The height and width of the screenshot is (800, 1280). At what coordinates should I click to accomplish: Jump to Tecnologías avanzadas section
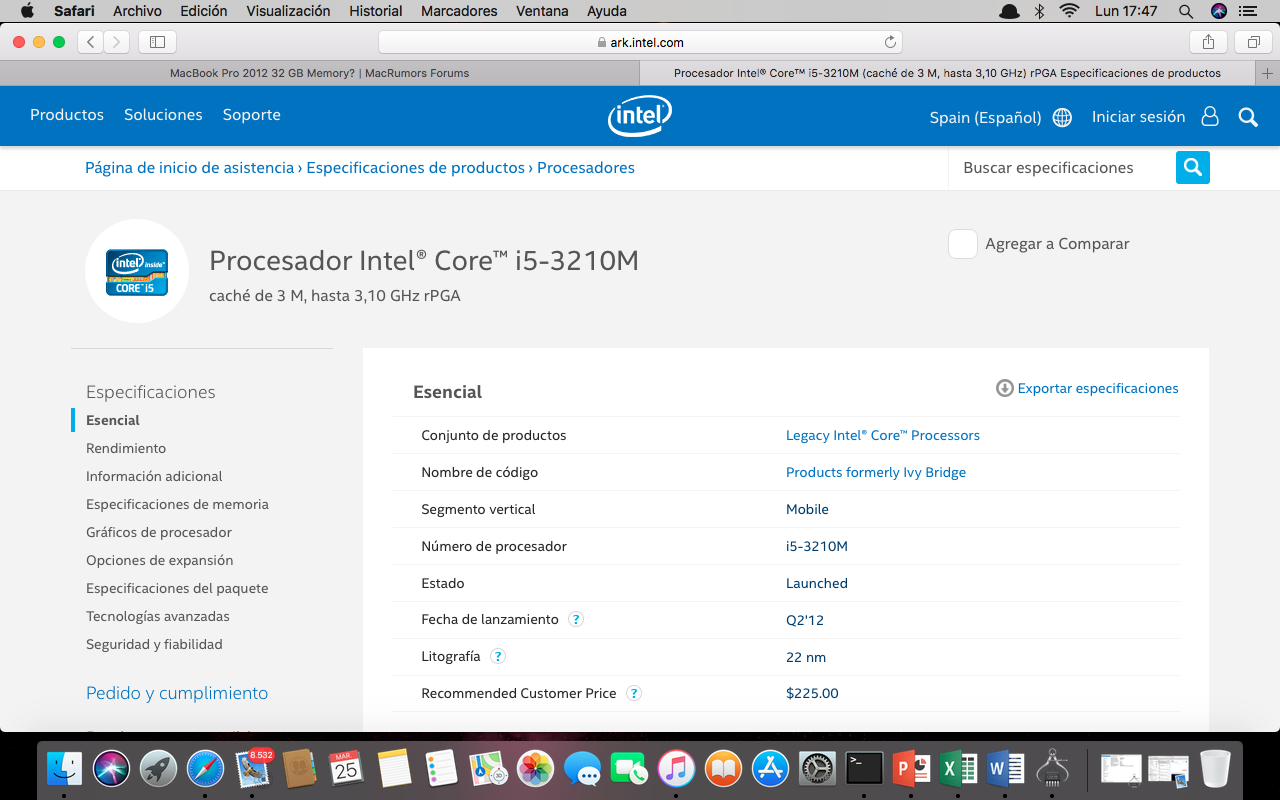[158, 617]
